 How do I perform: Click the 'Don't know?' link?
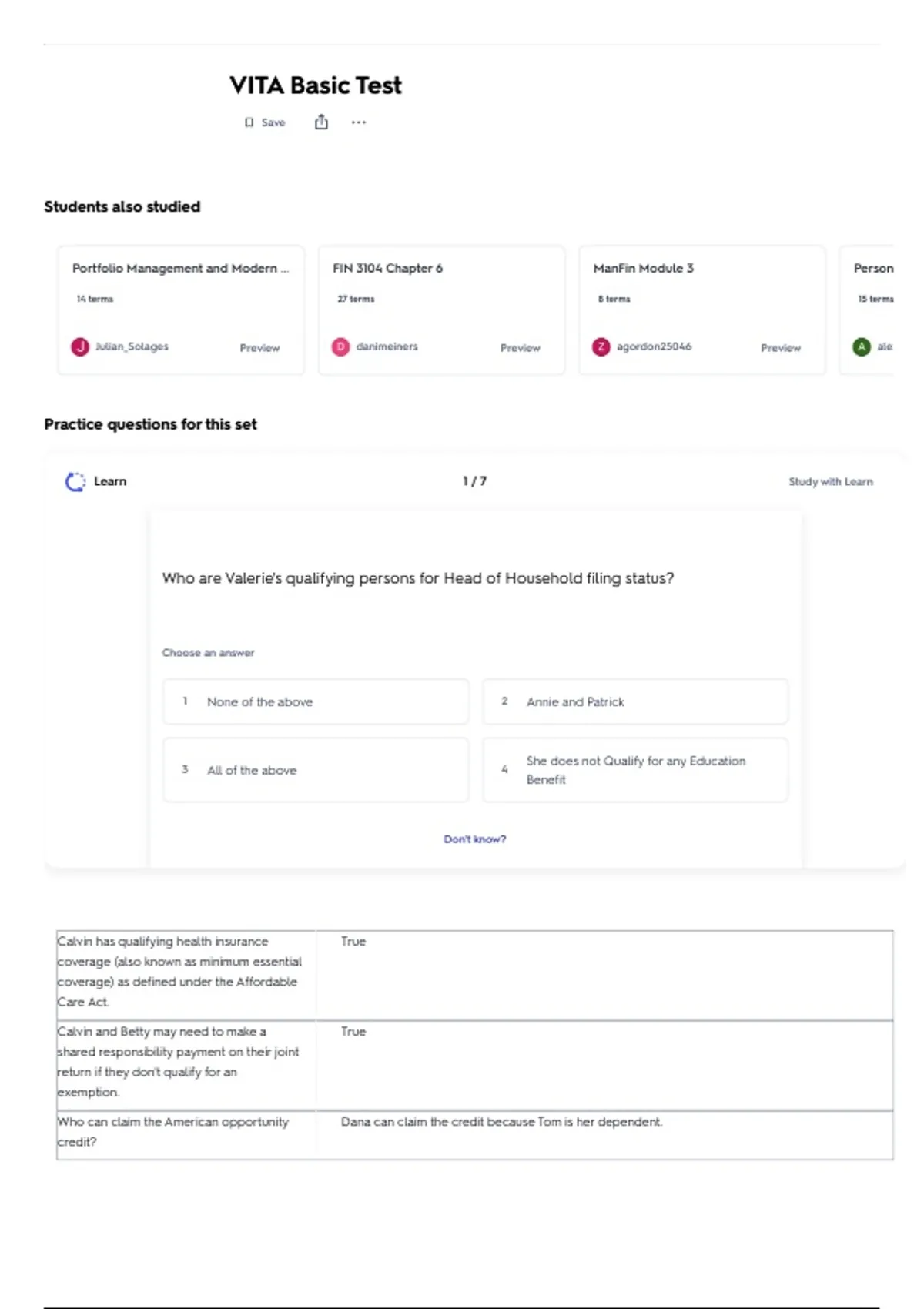(474, 839)
